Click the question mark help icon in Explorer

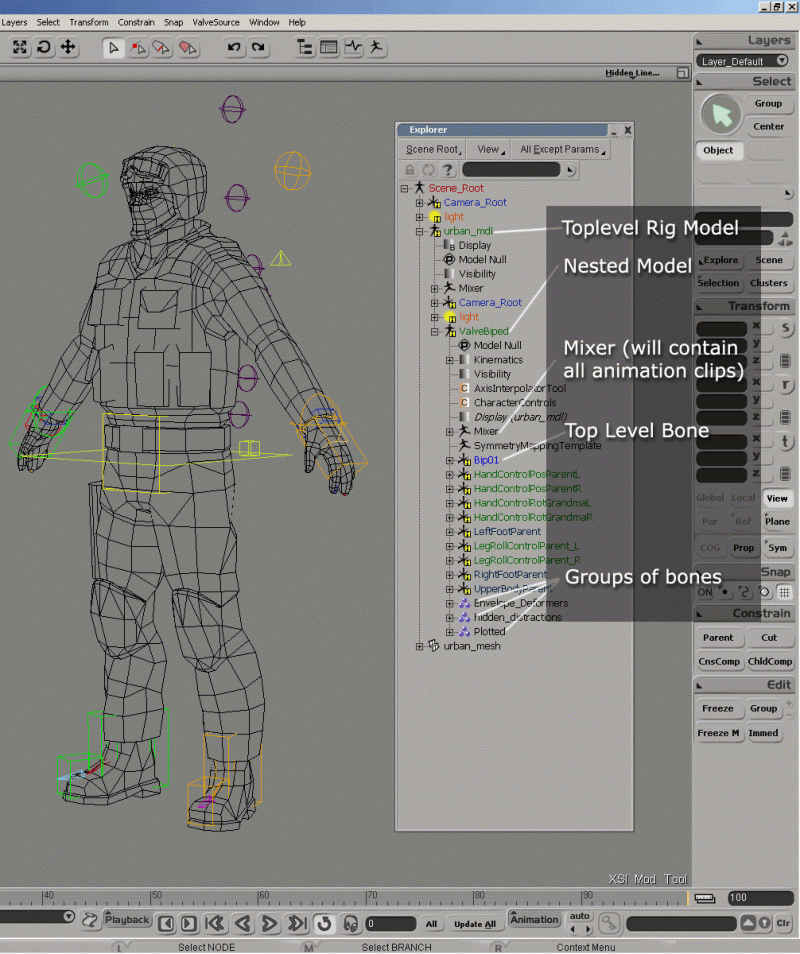tap(448, 170)
